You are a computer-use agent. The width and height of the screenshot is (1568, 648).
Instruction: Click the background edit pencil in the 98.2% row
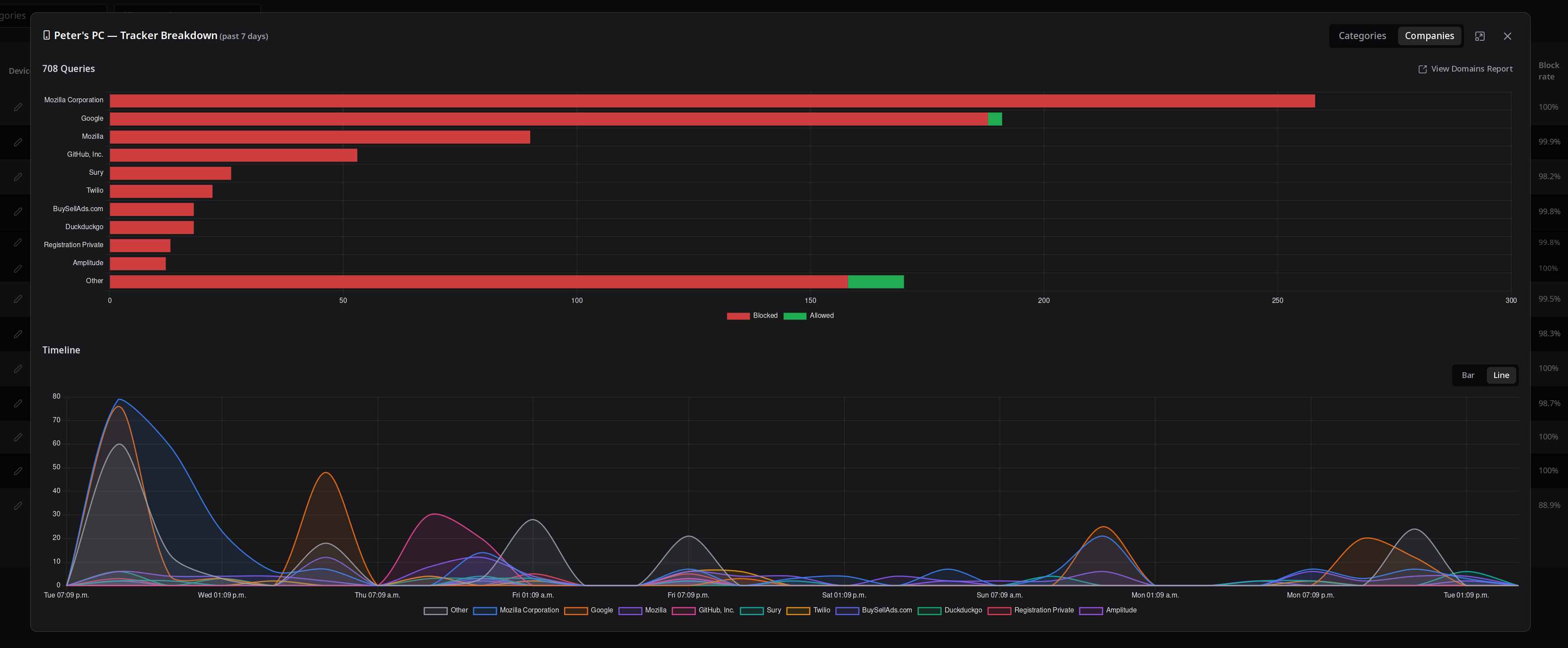(x=18, y=176)
